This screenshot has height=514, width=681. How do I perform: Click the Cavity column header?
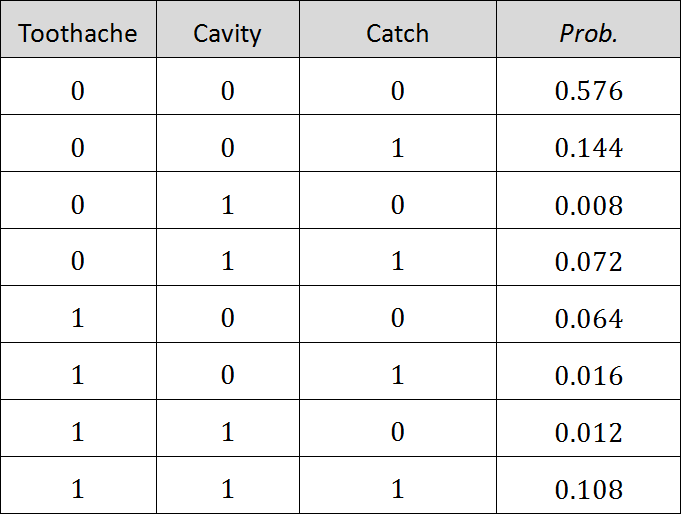[227, 33]
